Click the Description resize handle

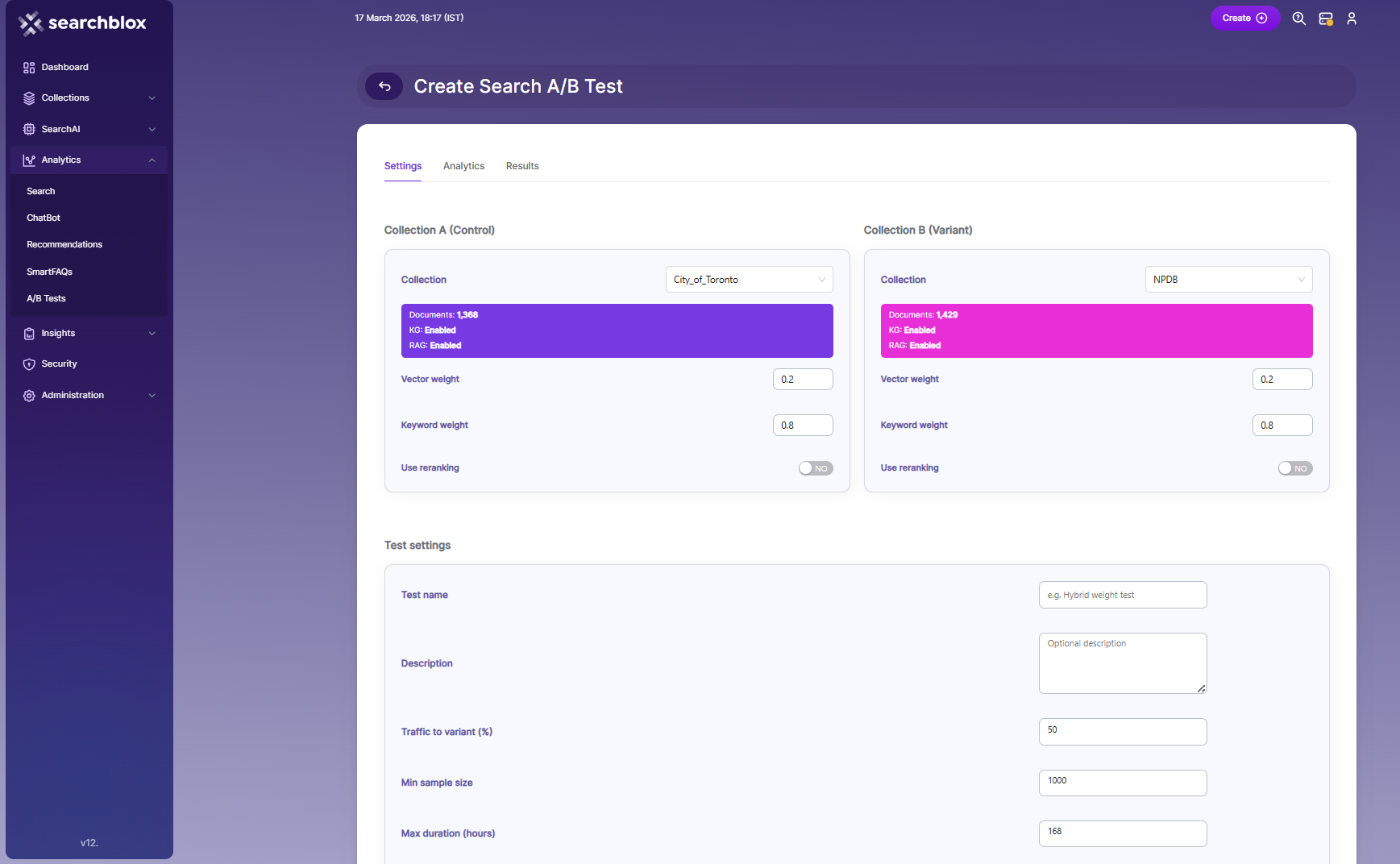click(1201, 688)
